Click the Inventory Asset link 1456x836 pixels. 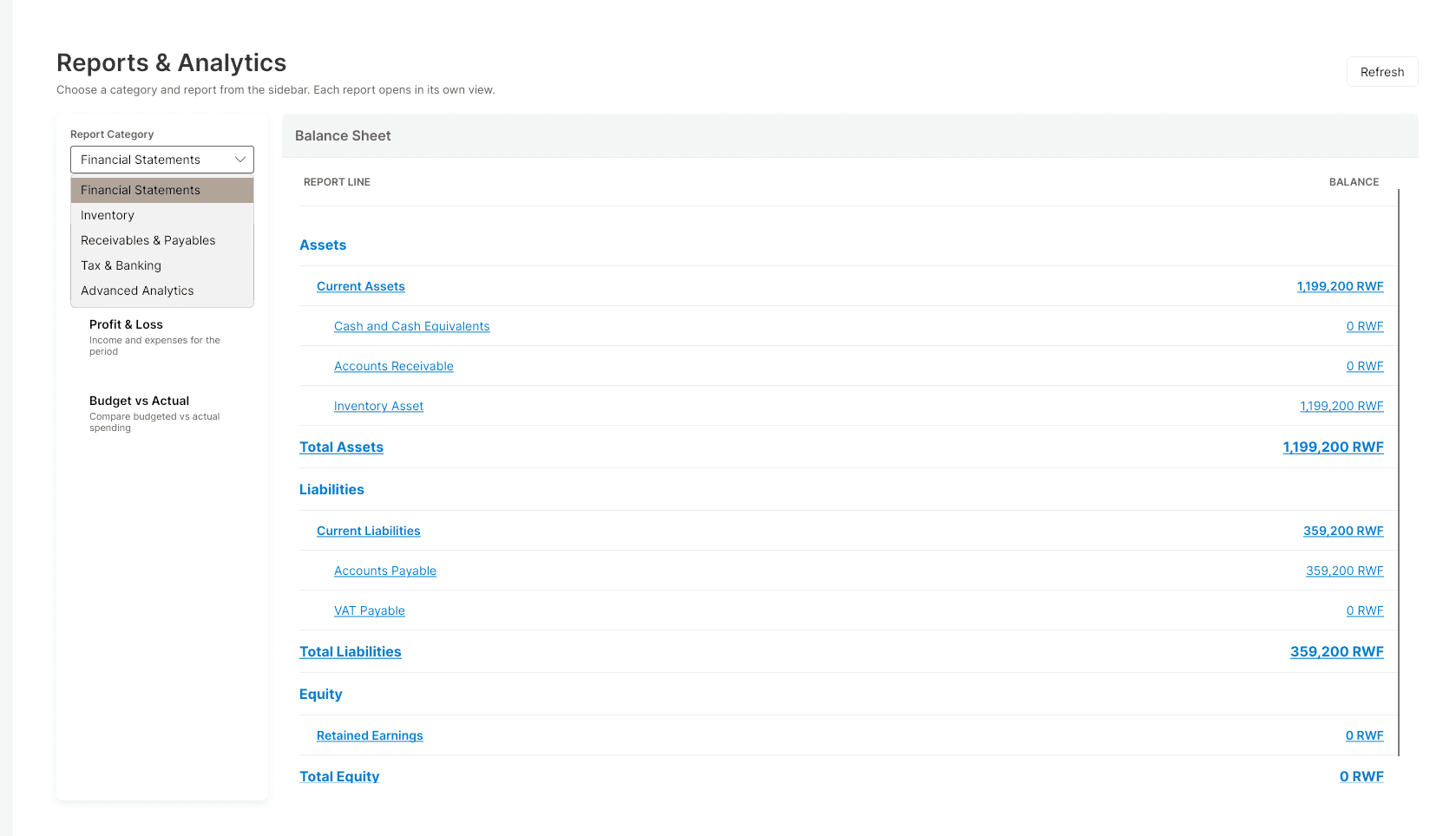coord(379,406)
